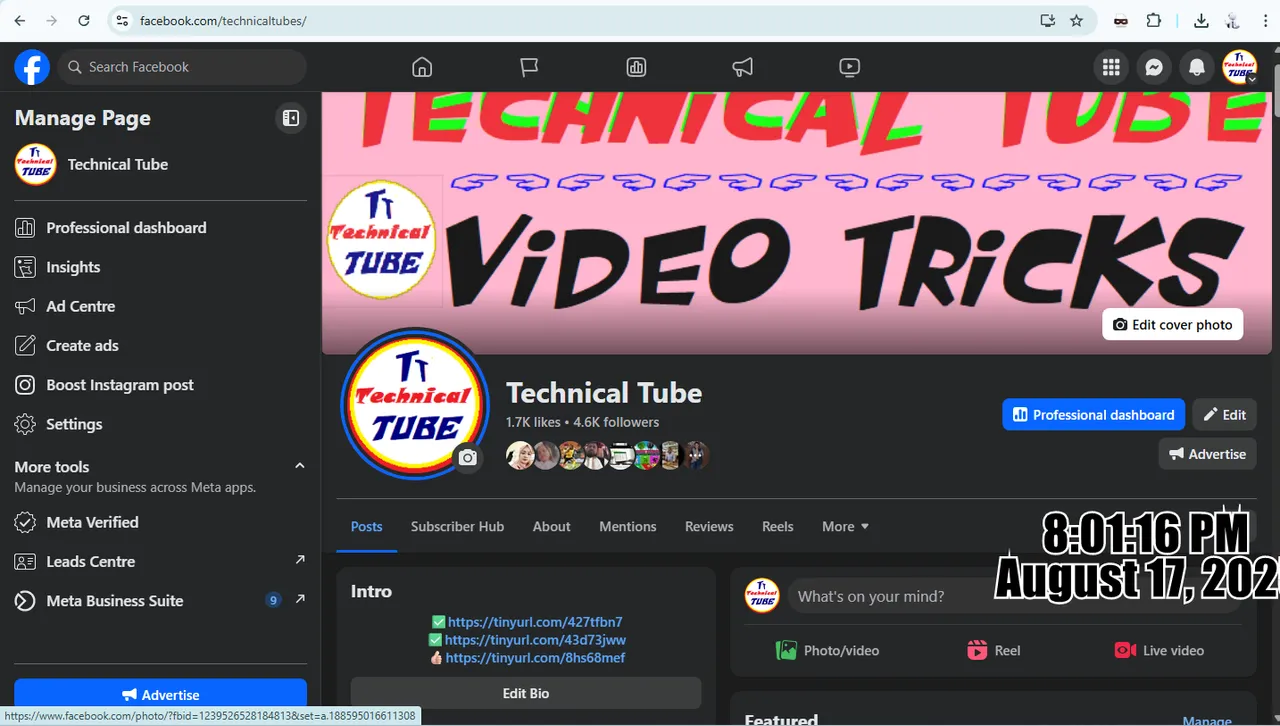Open Messenger chats icon

[1153, 67]
